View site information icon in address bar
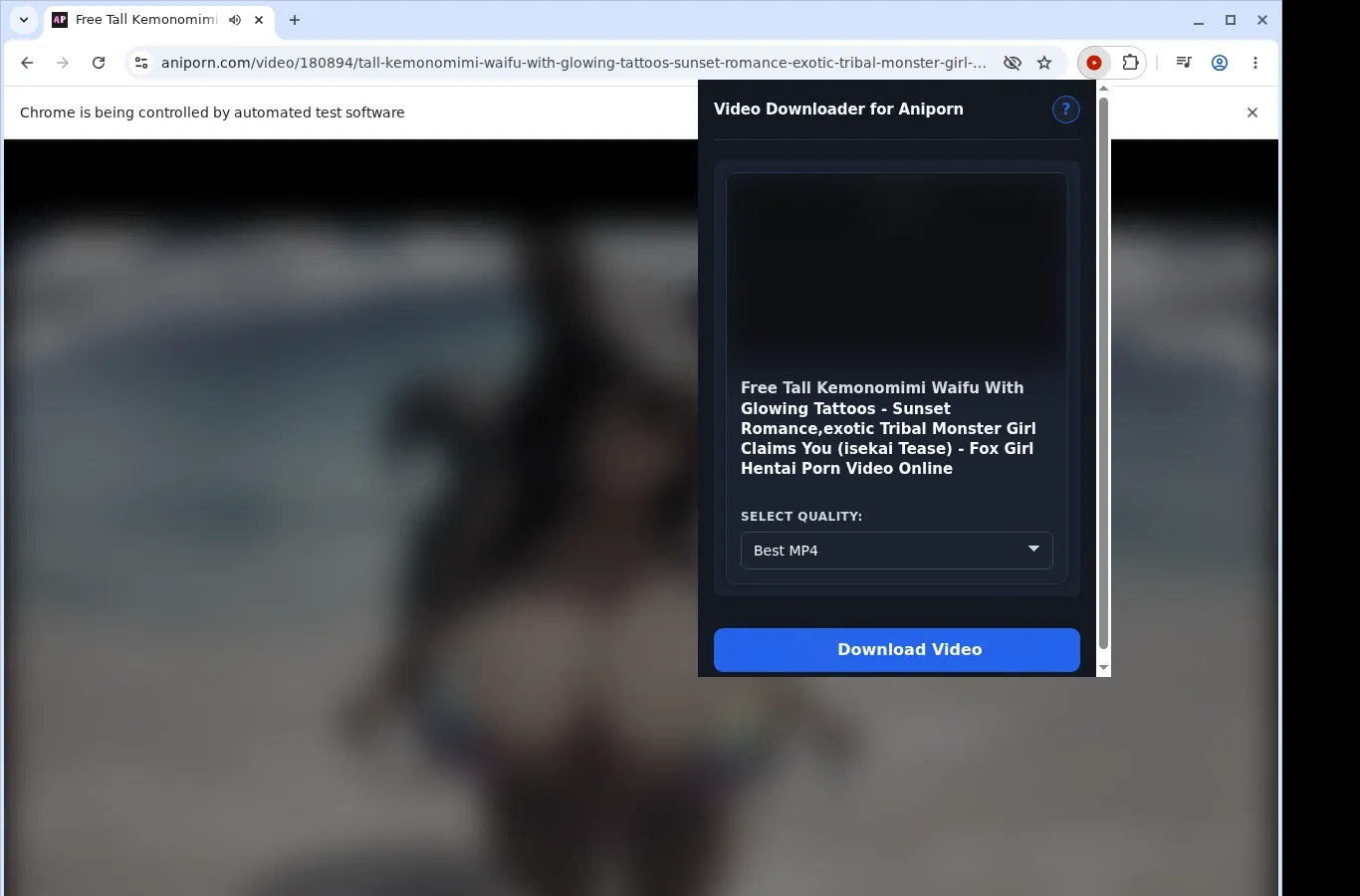Image resolution: width=1360 pixels, height=896 pixels. (x=141, y=63)
